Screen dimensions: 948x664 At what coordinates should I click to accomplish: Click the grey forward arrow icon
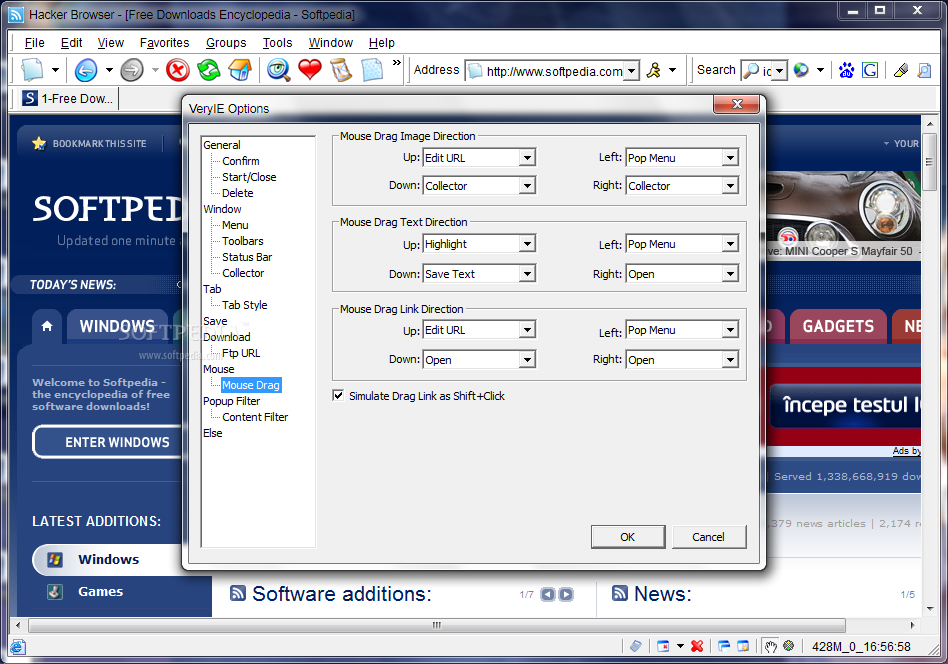pos(131,70)
